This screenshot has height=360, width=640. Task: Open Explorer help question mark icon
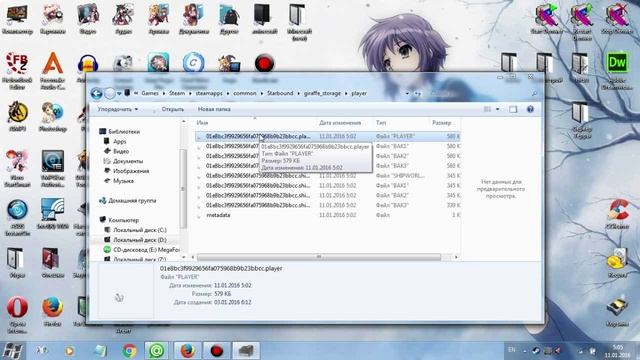click(x=530, y=109)
